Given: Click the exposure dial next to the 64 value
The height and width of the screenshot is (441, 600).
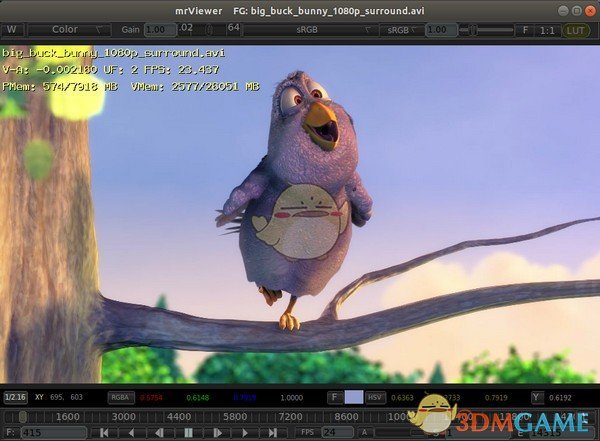Looking at the screenshot, I should coord(209,29).
